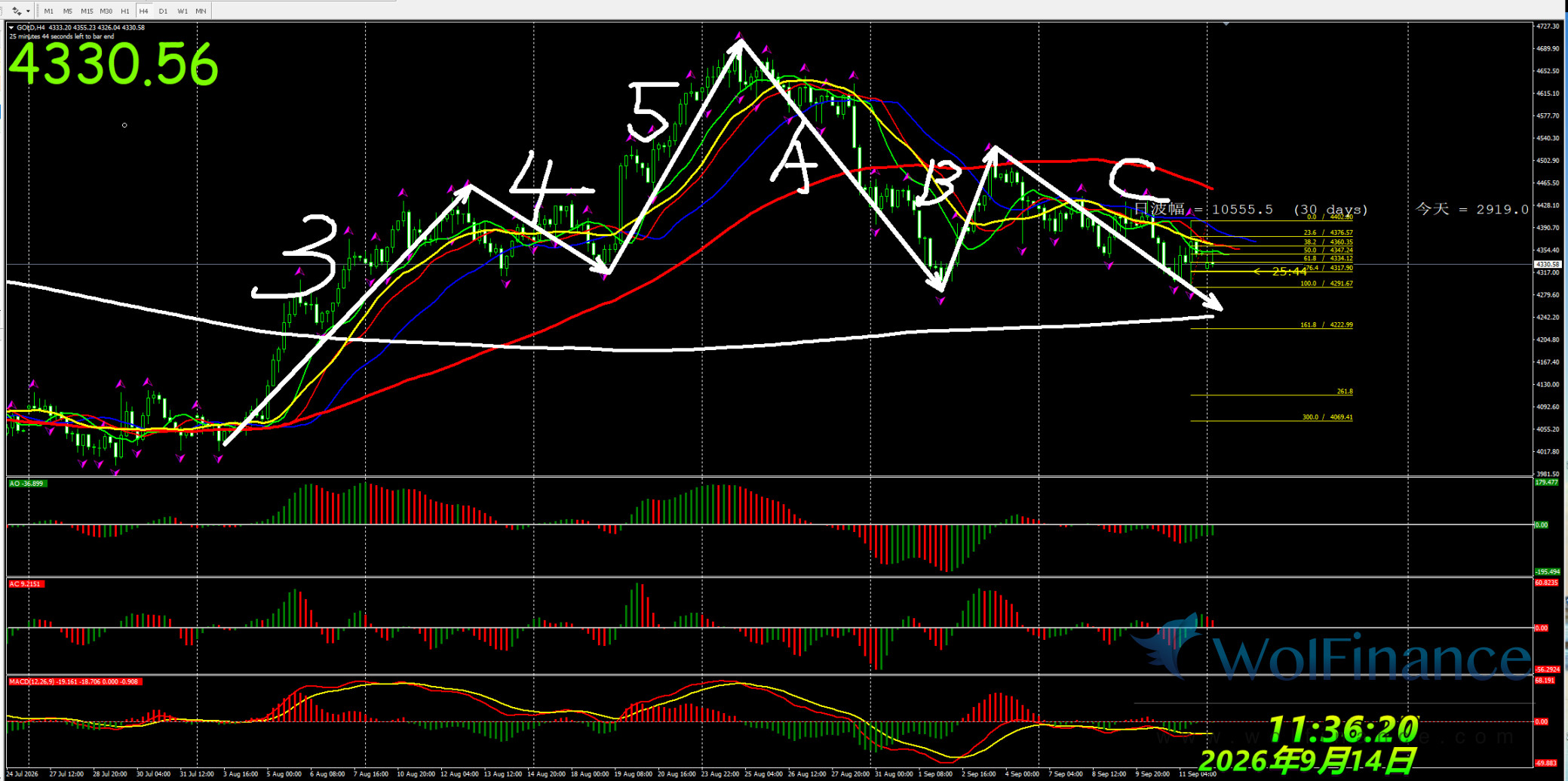Select Fibonacci level 50.0 / 4347.24
This screenshot has height=781, width=1568.
pyautogui.click(x=1328, y=251)
